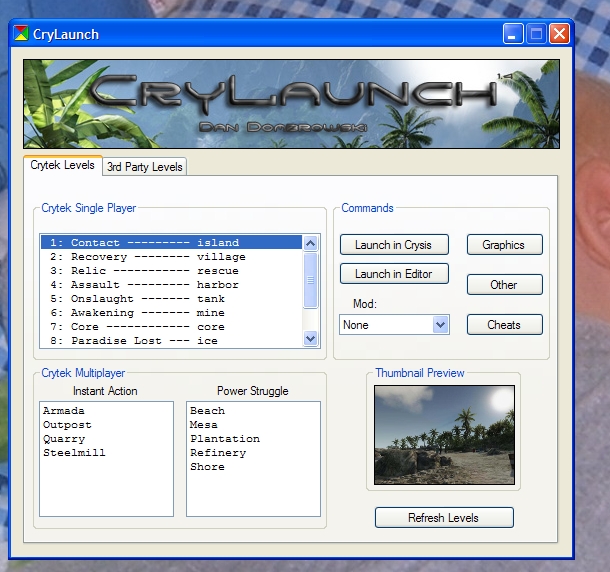Click the Launch in Crysis button
The width and height of the screenshot is (610, 572).
coord(393,245)
